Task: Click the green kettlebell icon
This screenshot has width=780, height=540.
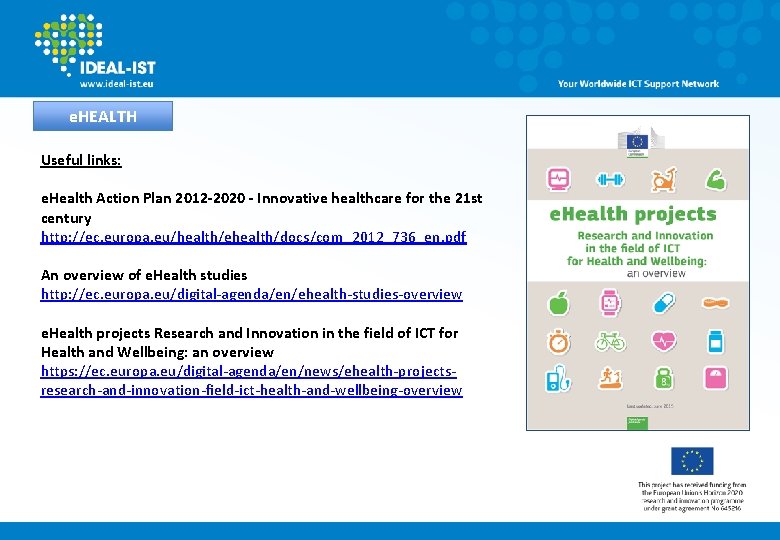Action: click(664, 379)
